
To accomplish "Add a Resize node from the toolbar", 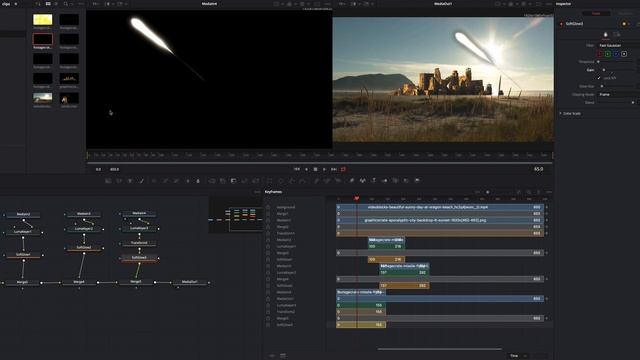I will pos(244,180).
